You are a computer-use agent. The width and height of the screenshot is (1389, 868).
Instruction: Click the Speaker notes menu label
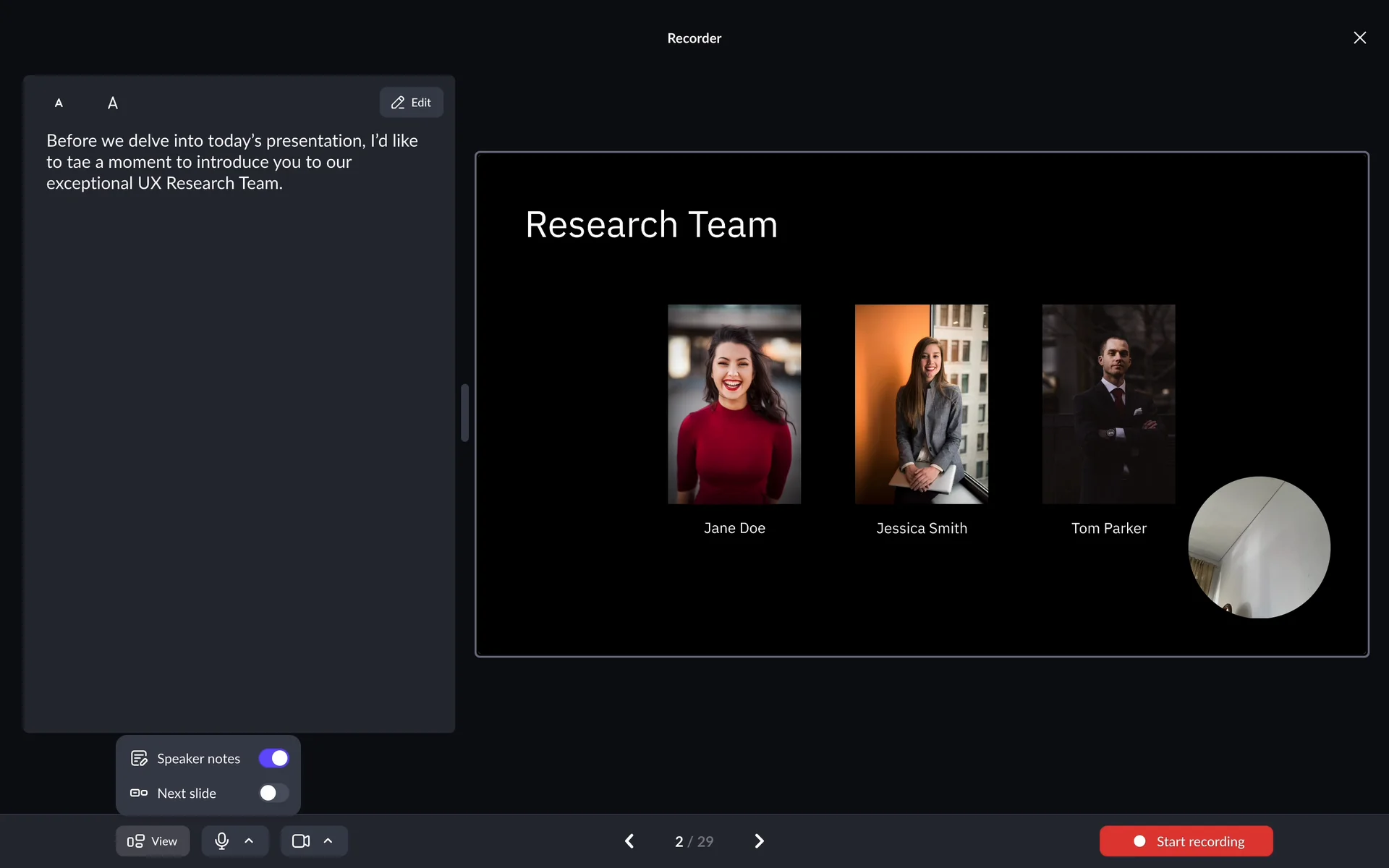[198, 759]
